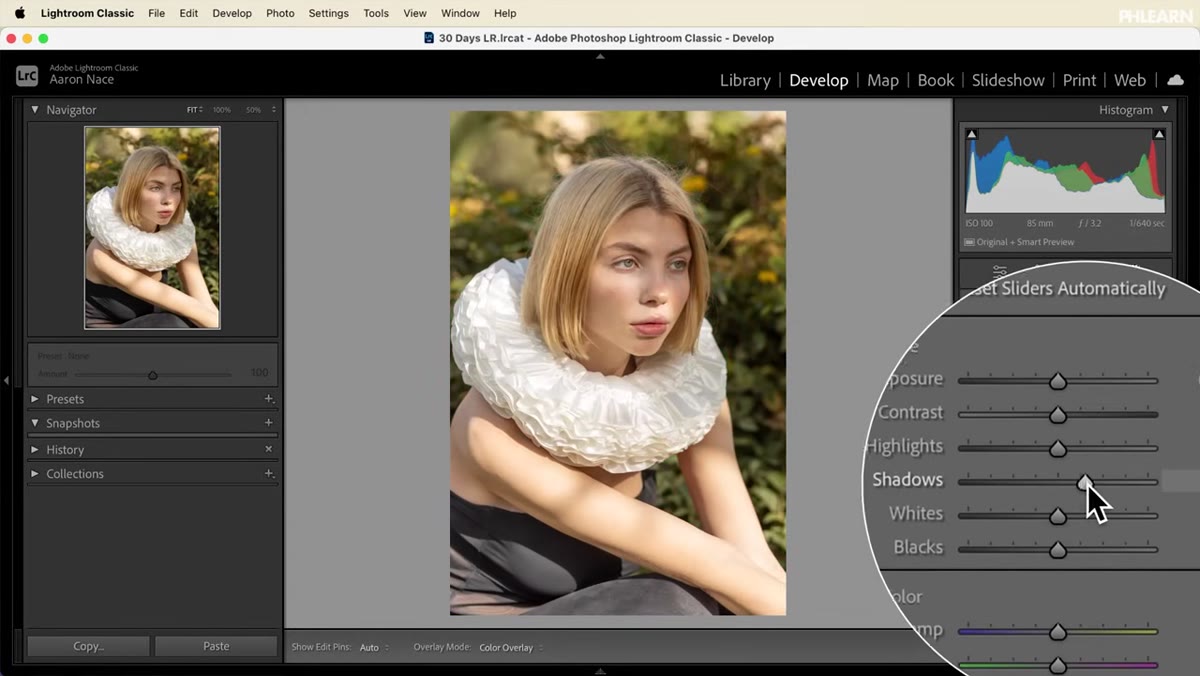Open the Apple menu
The width and height of the screenshot is (1200, 676).
(19, 13)
